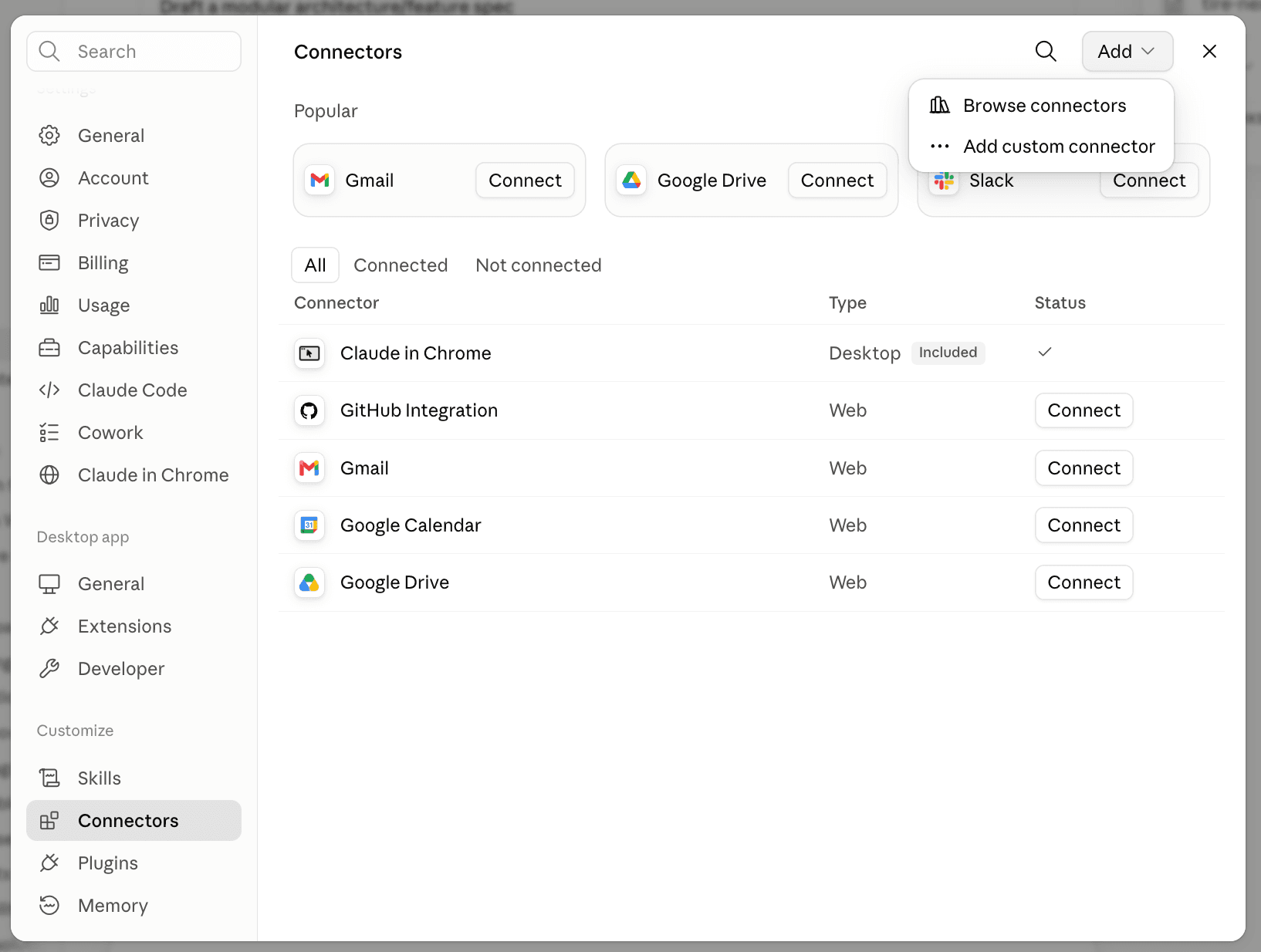Click the Included badge

pos(948,353)
